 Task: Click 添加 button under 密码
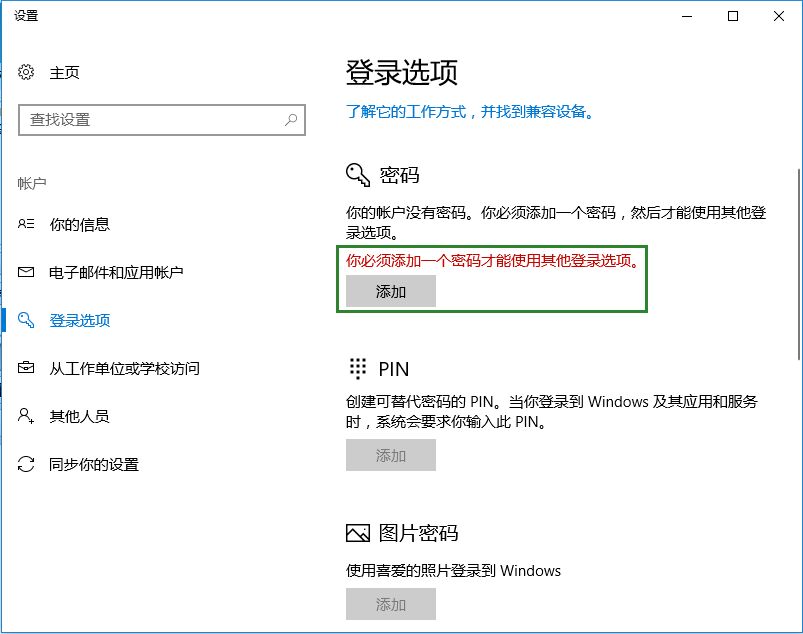tap(391, 291)
